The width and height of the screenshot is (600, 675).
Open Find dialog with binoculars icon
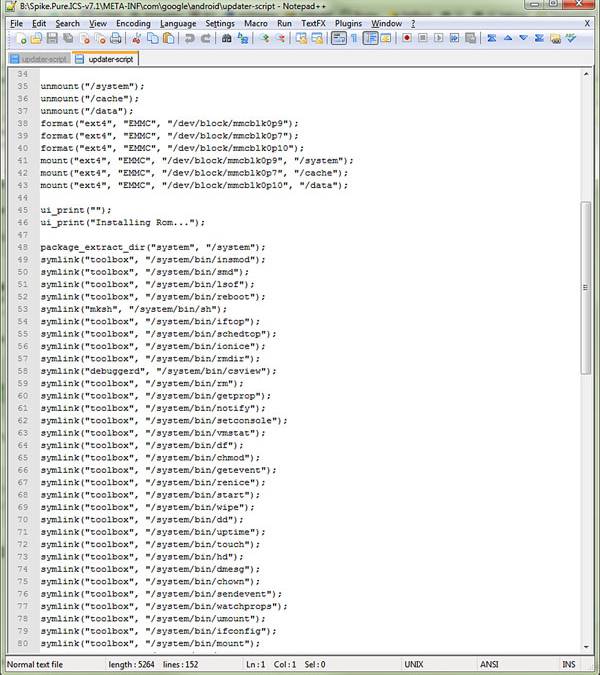click(226, 39)
